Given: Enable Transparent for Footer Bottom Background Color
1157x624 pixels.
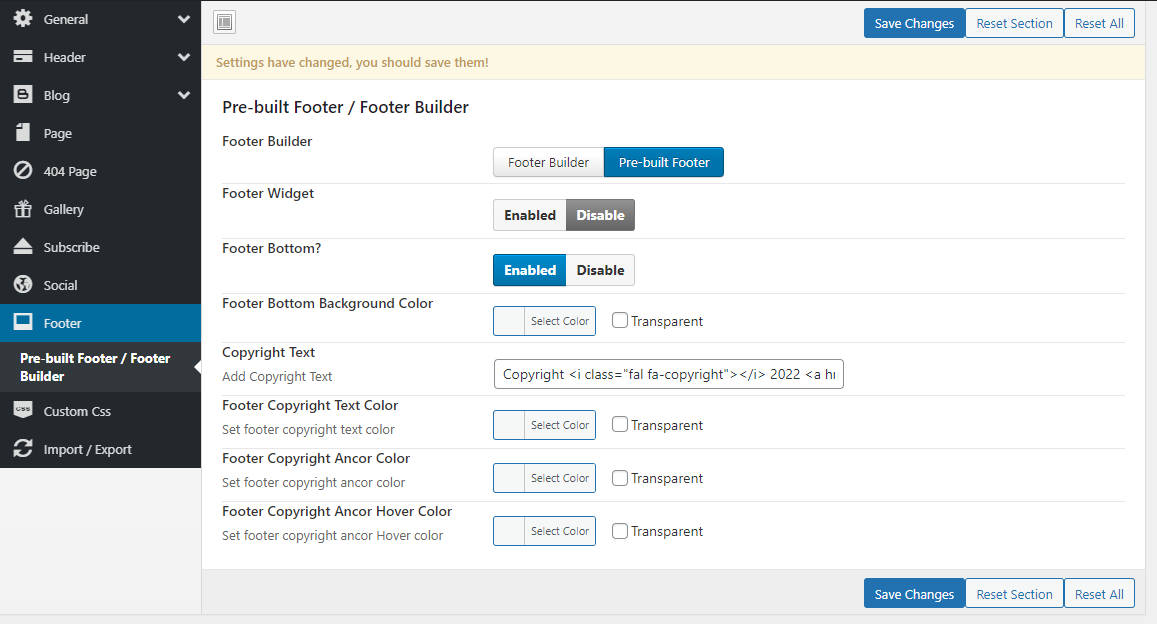Looking at the screenshot, I should pos(620,321).
